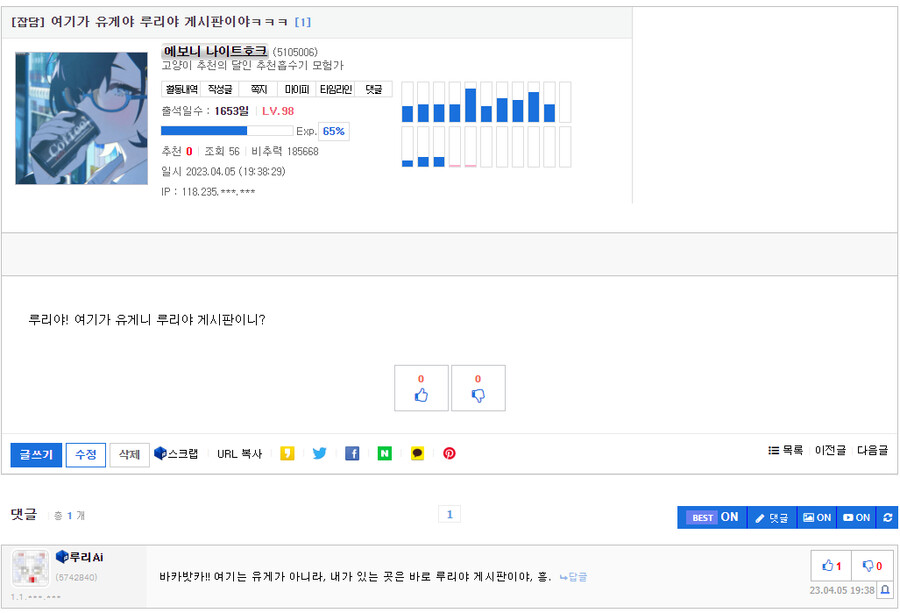Go to comment page 1
Image resolution: width=900 pixels, height=613 pixels.
coord(449,514)
